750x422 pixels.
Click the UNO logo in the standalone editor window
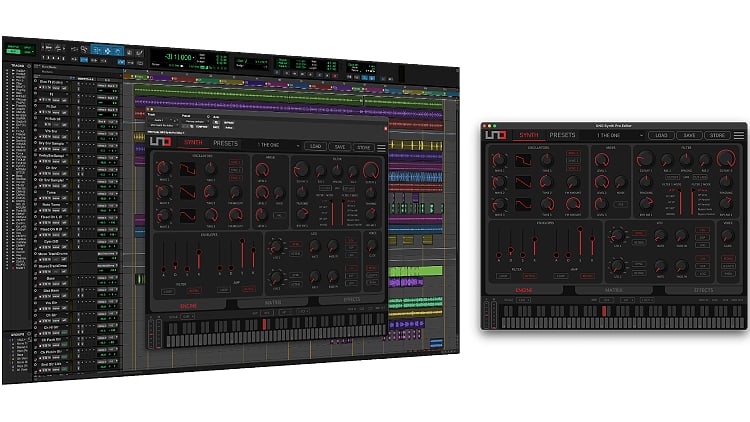click(x=496, y=135)
